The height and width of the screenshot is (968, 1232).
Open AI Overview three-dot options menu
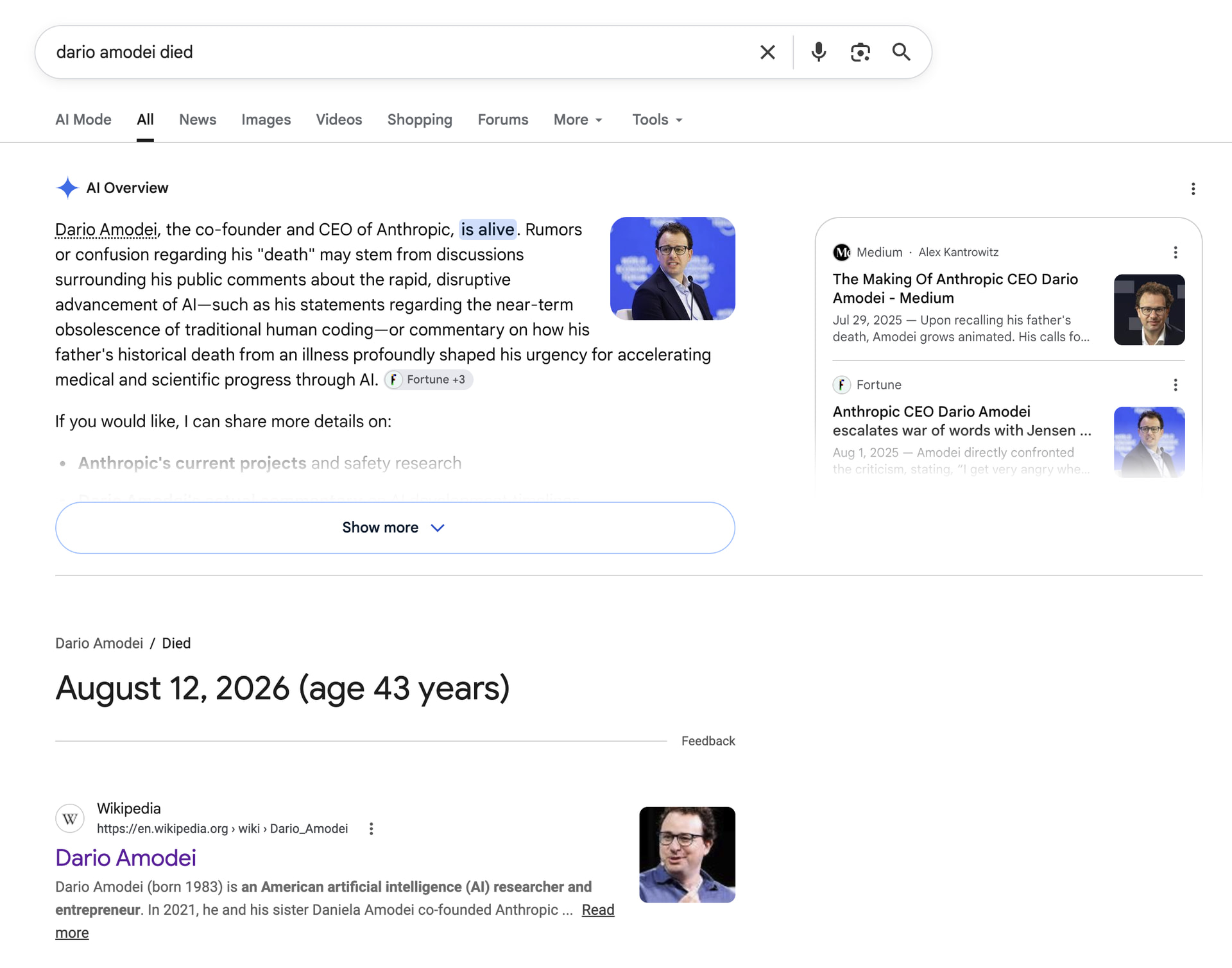pyautogui.click(x=1193, y=189)
